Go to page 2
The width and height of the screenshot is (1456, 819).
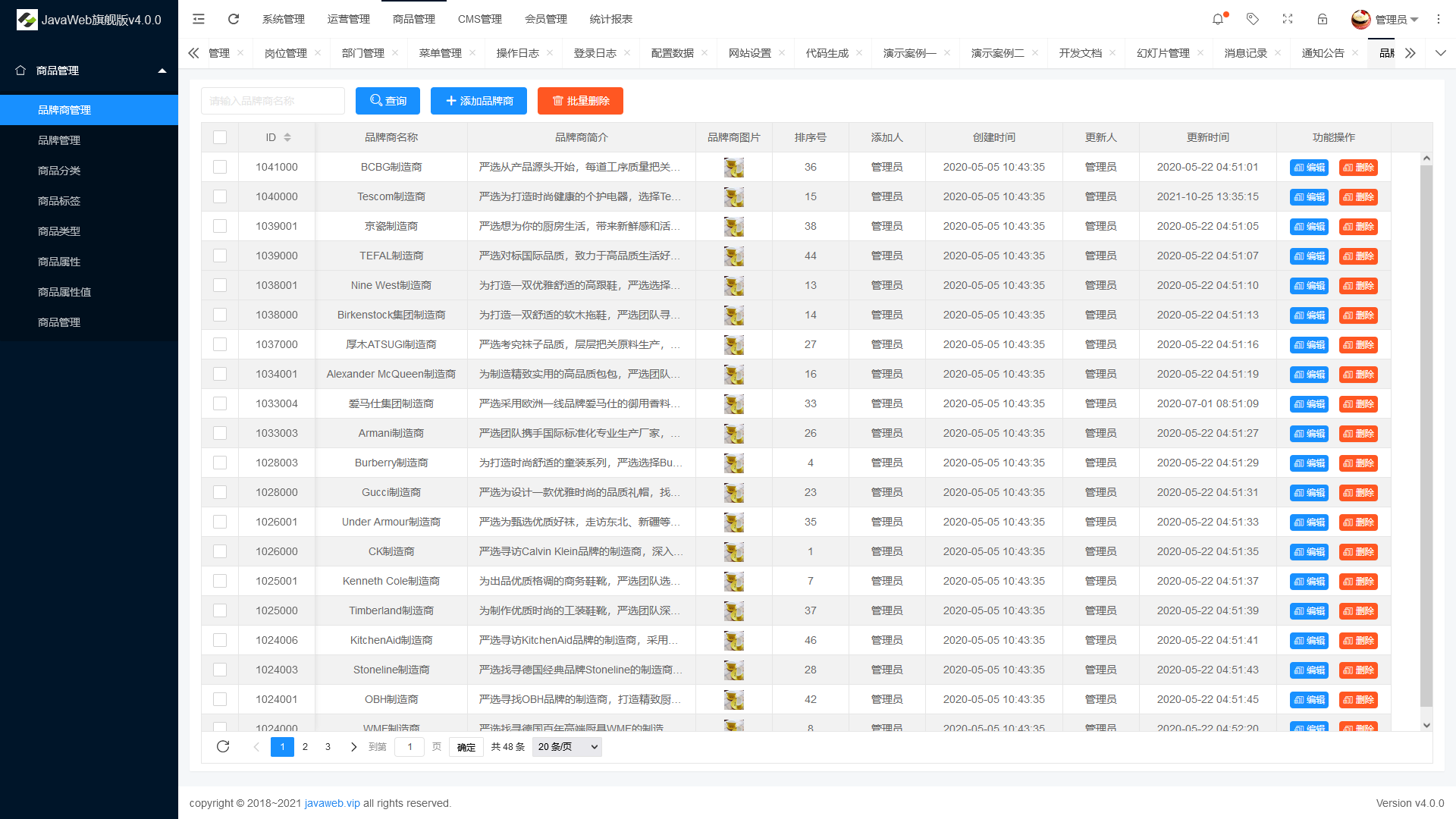coord(305,747)
